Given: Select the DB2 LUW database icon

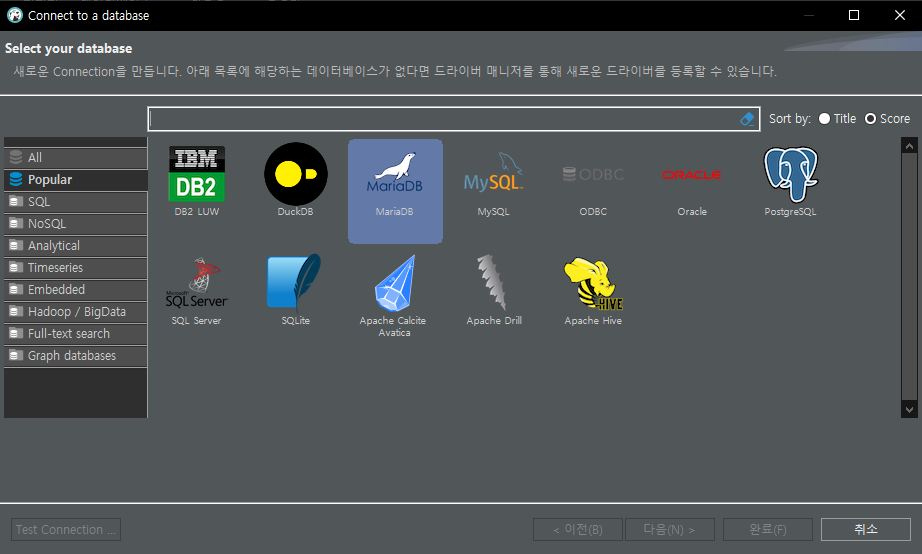Looking at the screenshot, I should [x=196, y=174].
